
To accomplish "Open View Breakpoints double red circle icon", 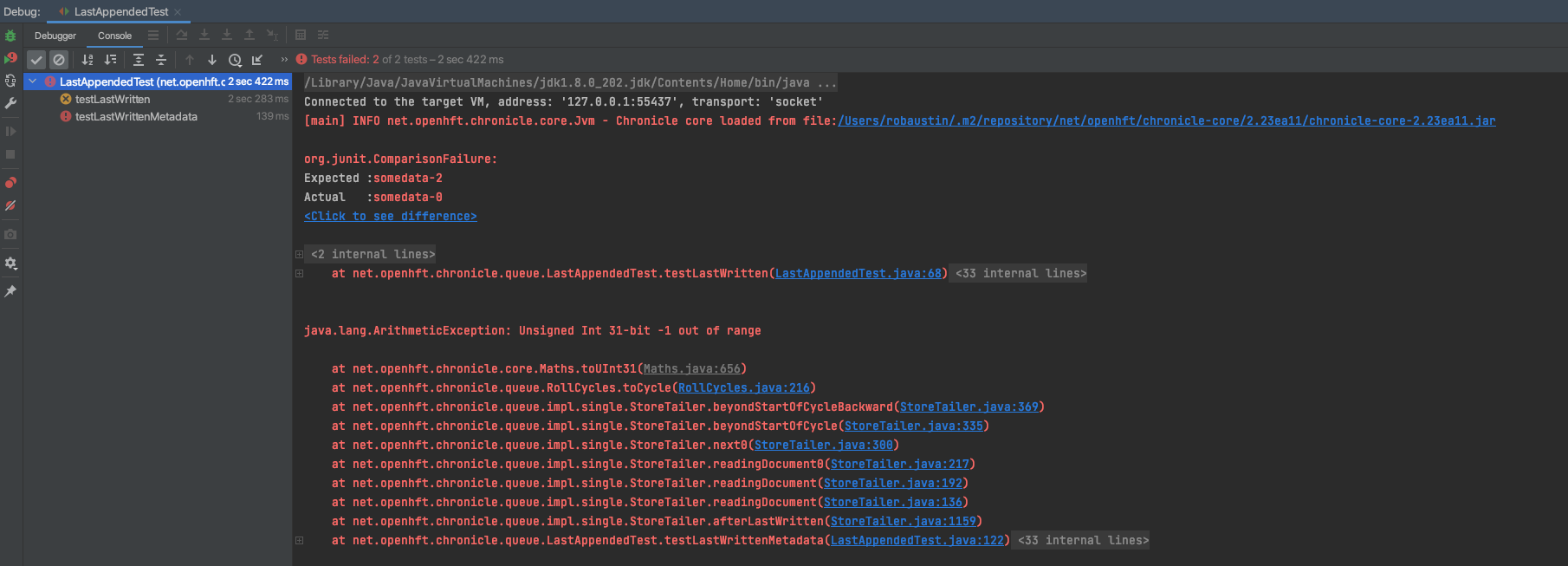I will (x=10, y=183).
